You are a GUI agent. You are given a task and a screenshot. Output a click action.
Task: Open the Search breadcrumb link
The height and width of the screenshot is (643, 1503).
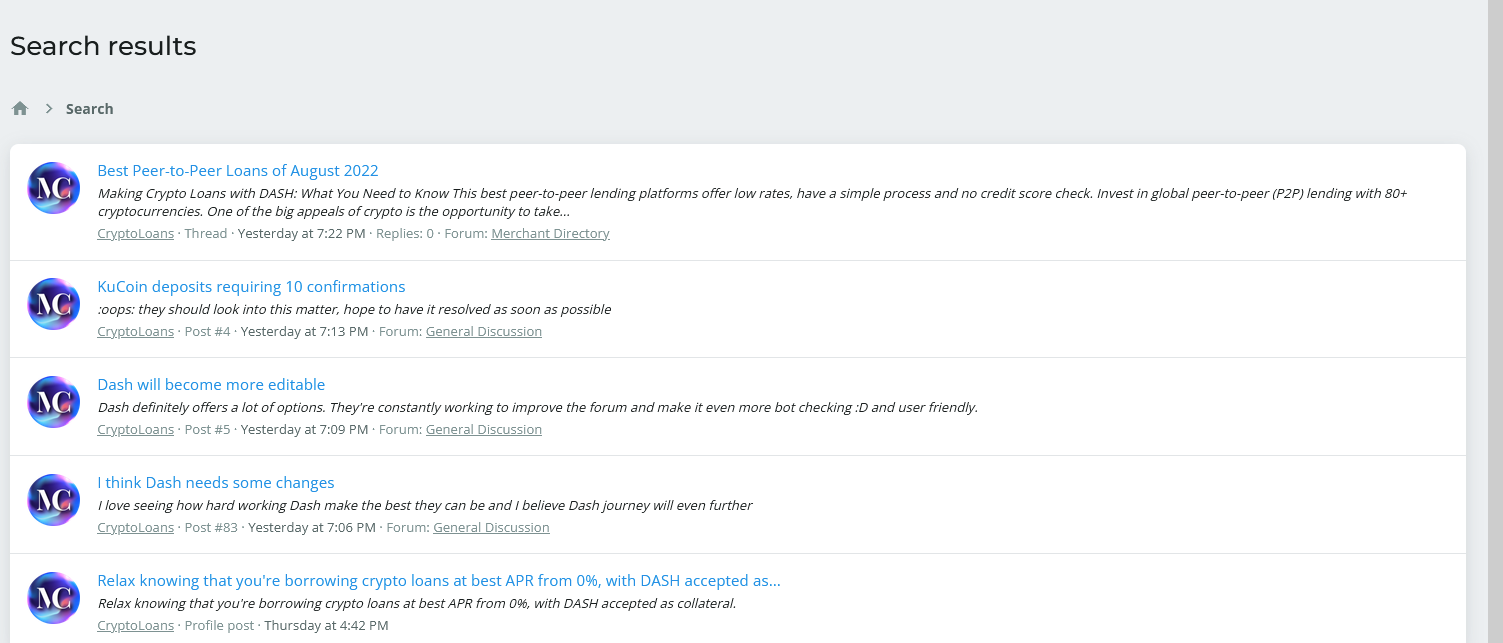89,109
